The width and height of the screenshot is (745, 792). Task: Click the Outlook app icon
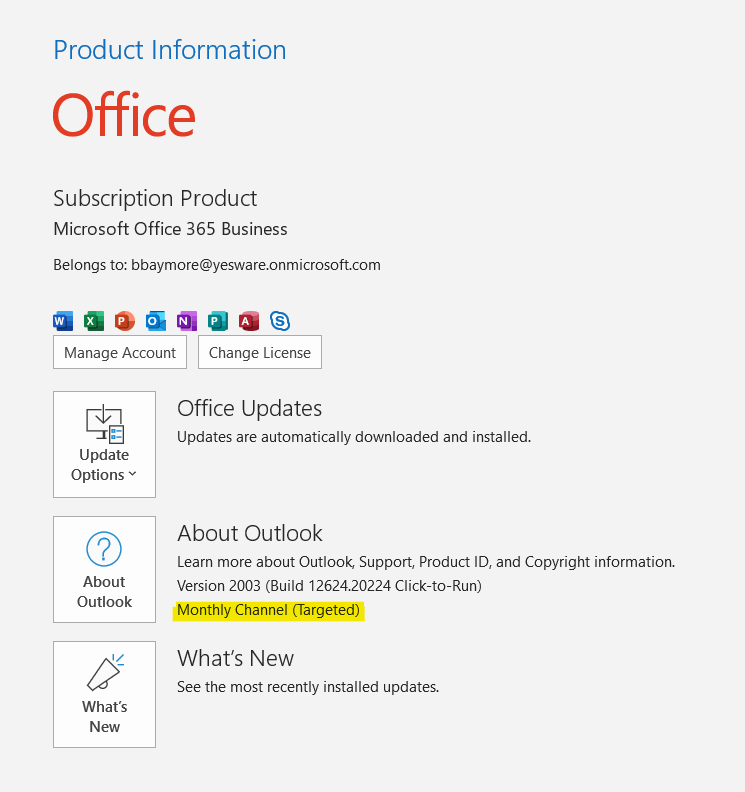pyautogui.click(x=156, y=321)
